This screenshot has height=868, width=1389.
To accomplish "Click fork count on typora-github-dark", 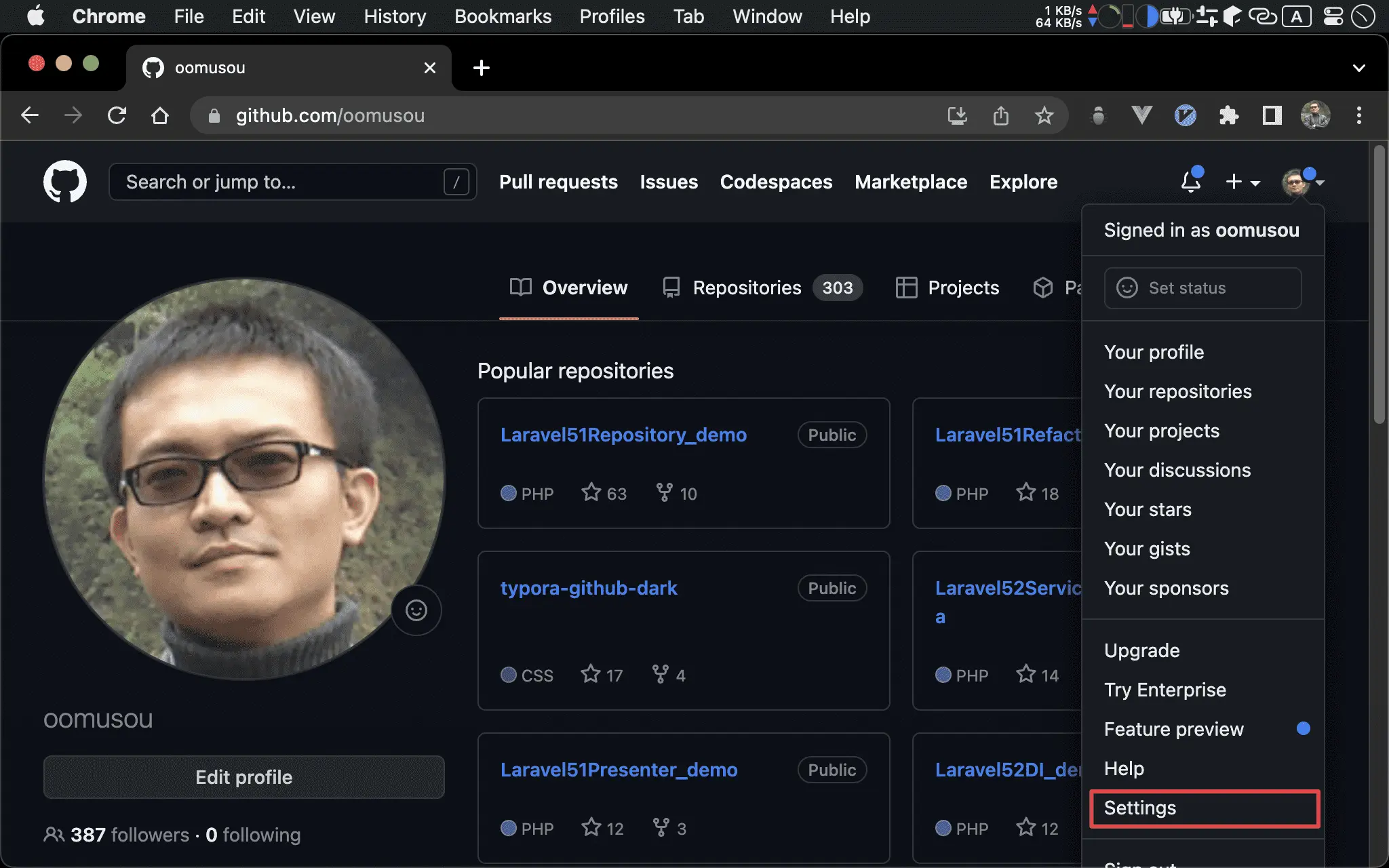I will pyautogui.click(x=669, y=675).
